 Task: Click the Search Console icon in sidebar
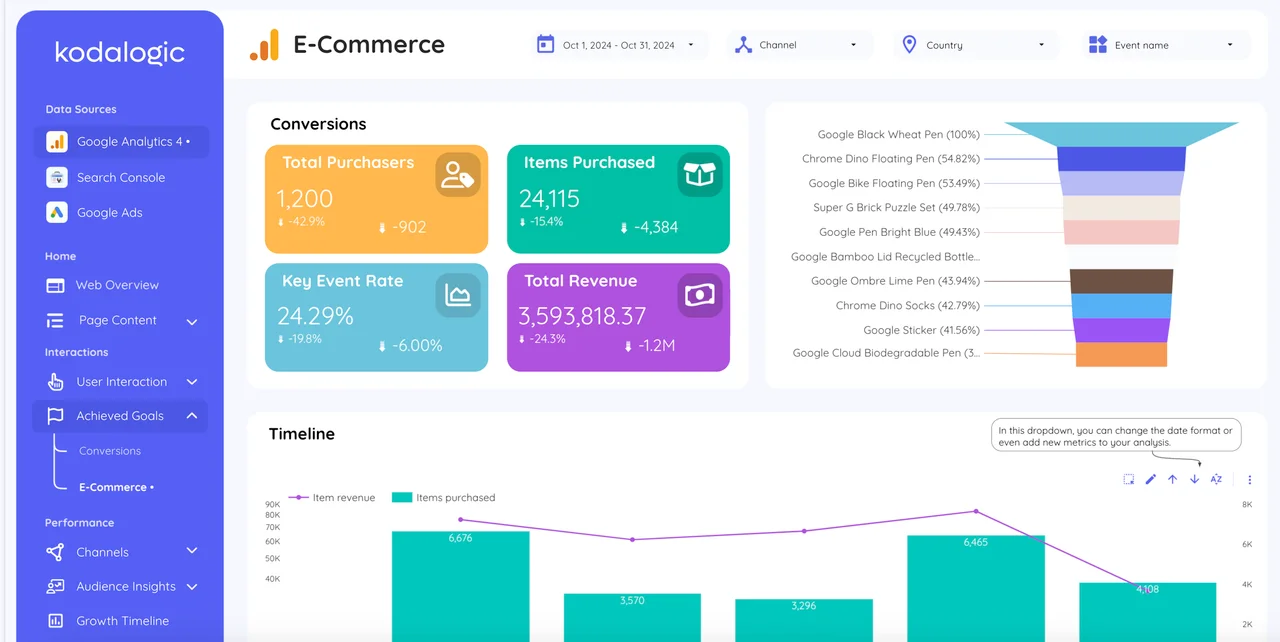57,177
